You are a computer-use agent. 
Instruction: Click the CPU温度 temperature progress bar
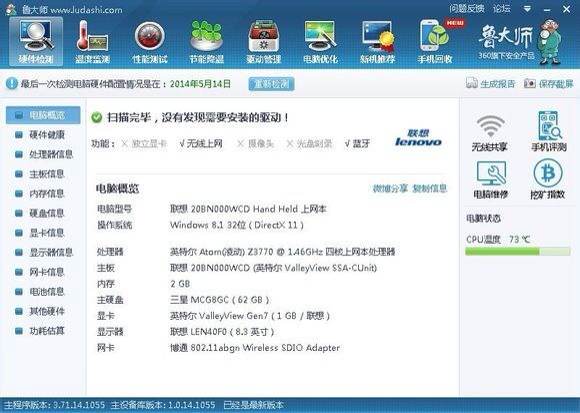[x=517, y=252]
